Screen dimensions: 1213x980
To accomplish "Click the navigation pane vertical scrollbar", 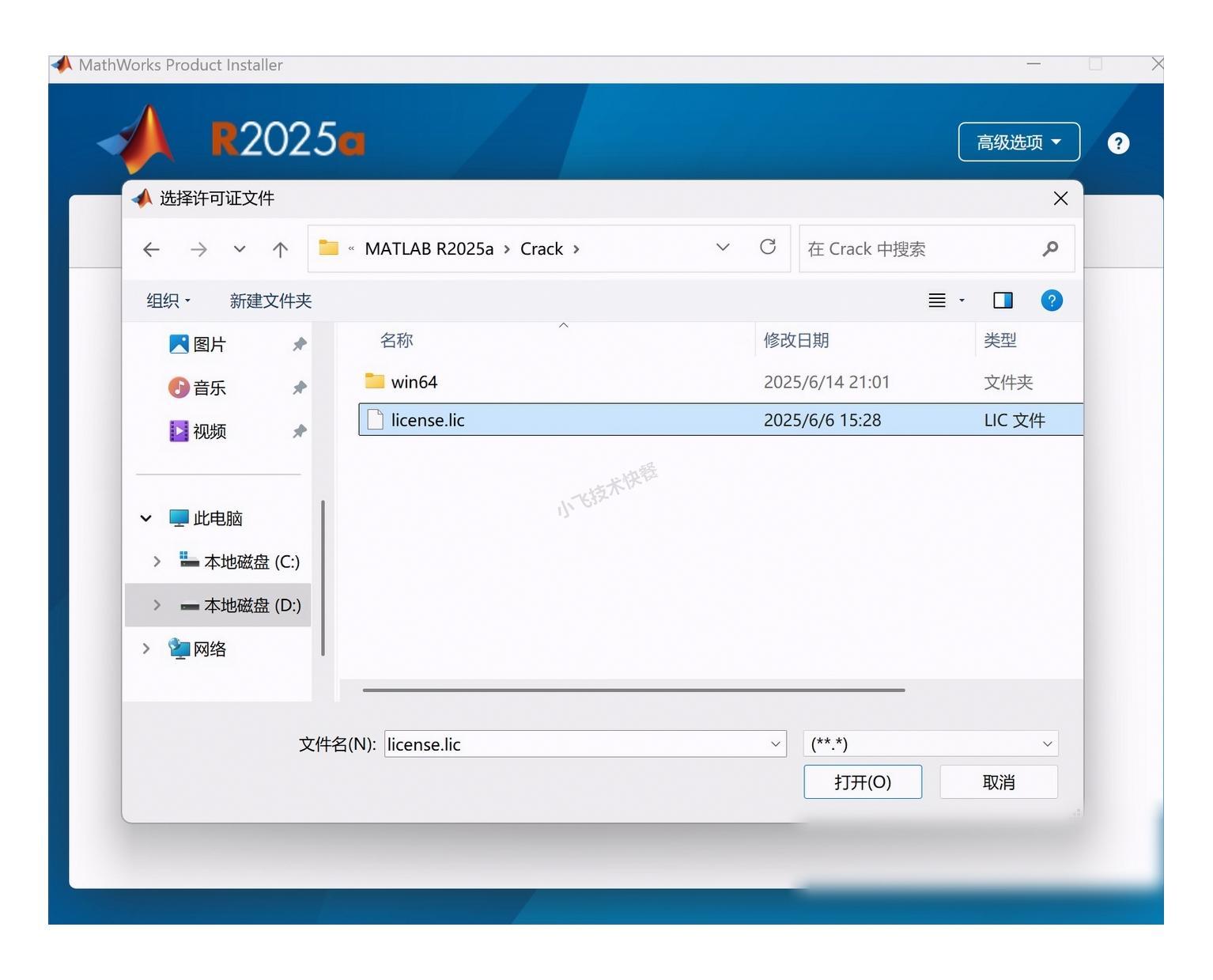I will click(x=323, y=578).
